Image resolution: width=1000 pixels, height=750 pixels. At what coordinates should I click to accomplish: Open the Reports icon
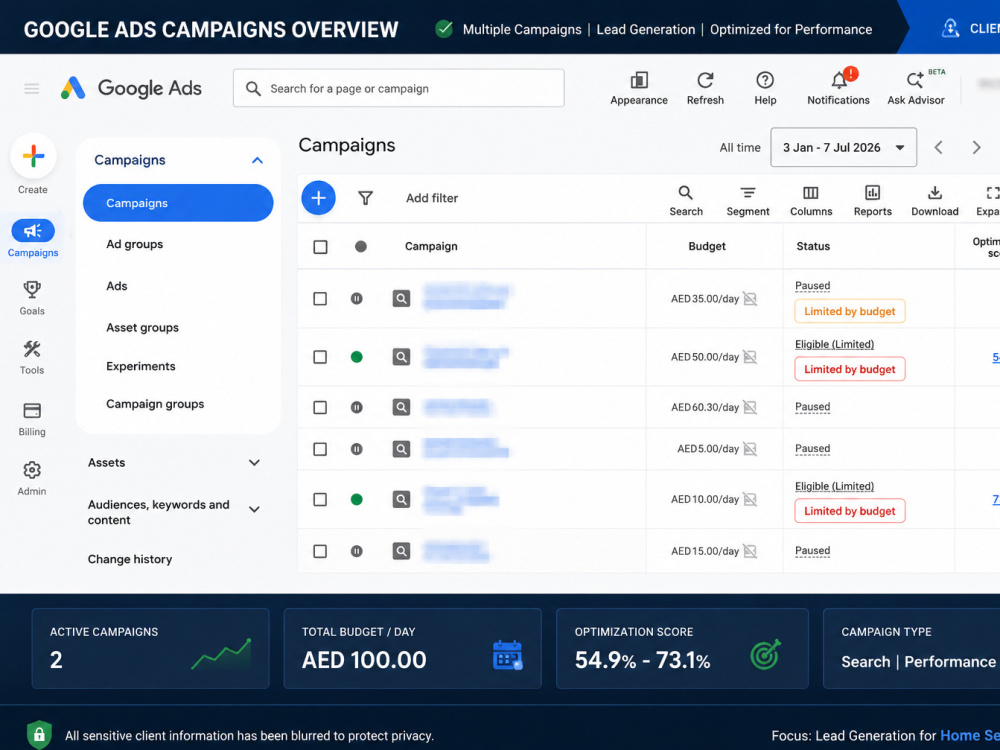872,193
